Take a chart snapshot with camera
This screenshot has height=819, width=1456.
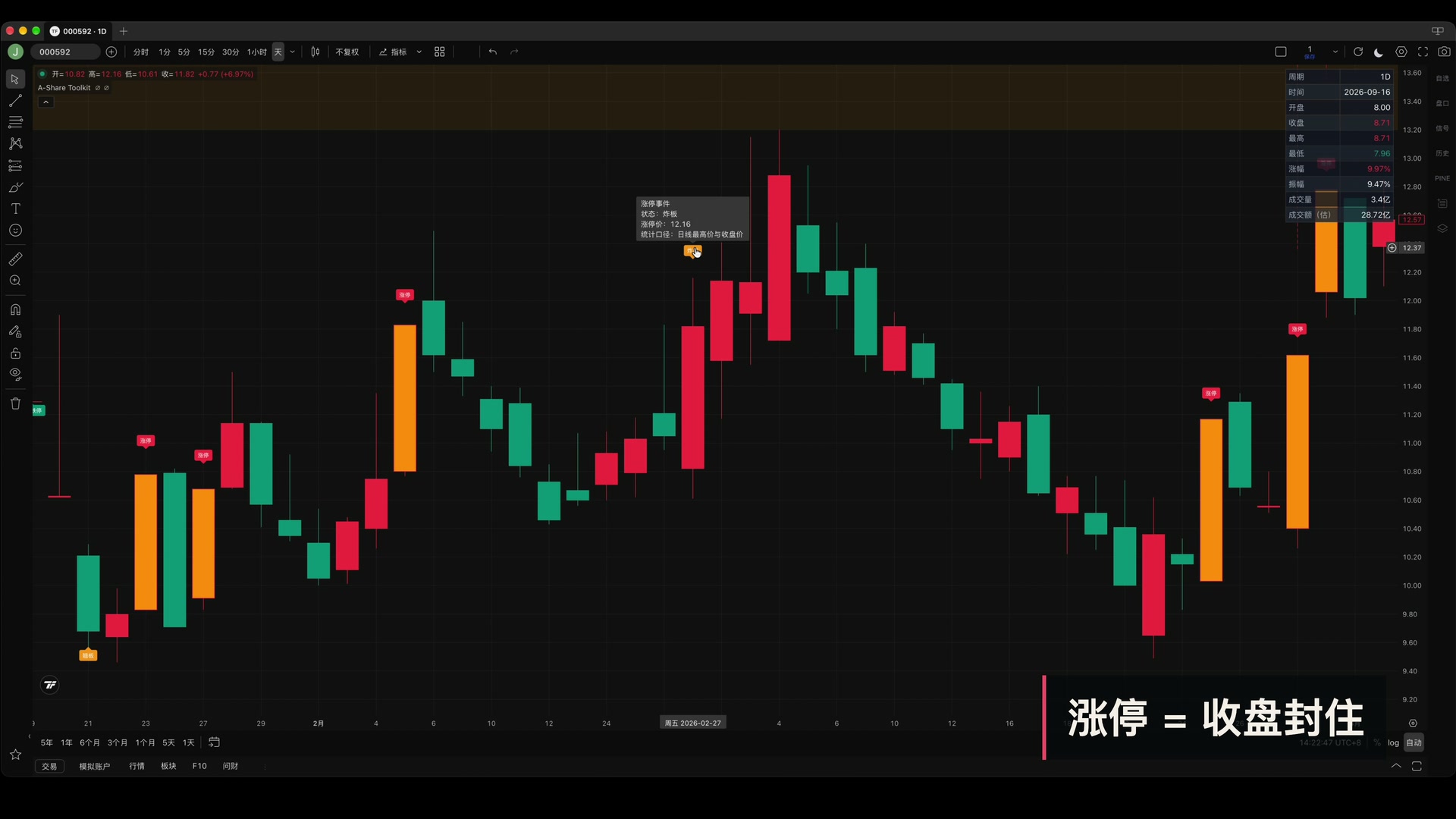(x=1445, y=52)
